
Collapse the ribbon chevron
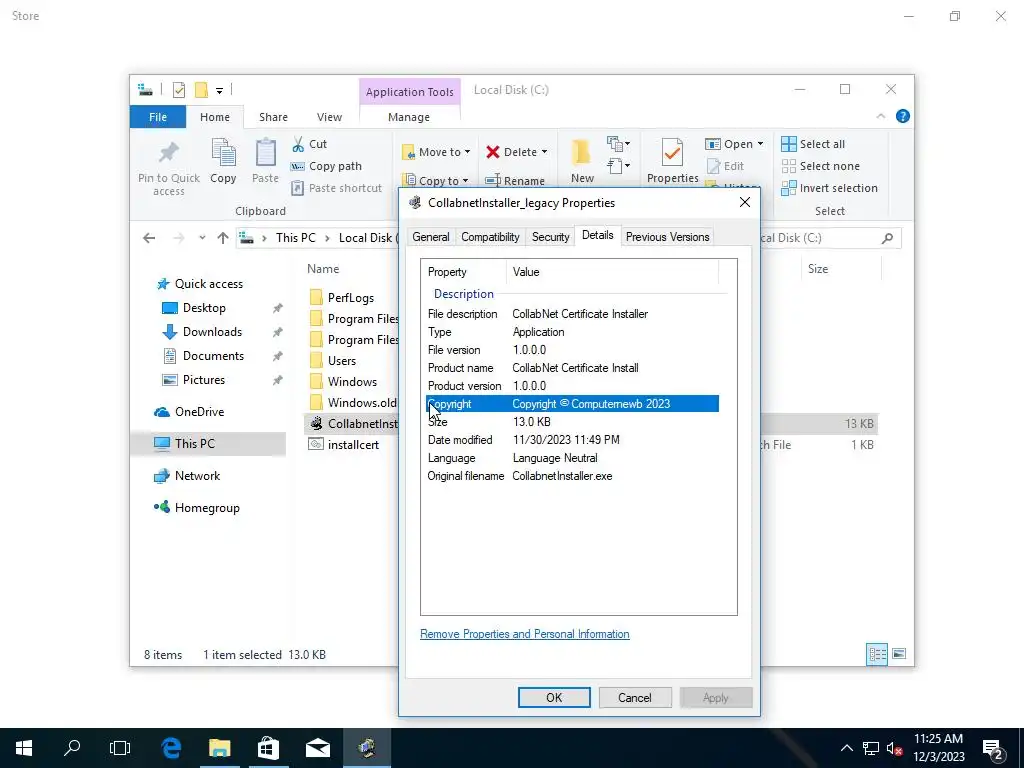coord(881,116)
